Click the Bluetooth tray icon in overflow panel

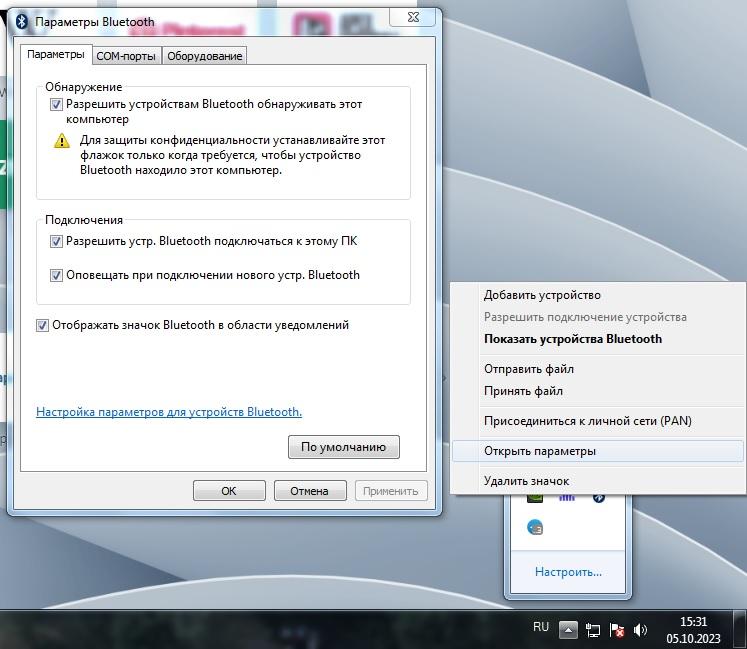[x=599, y=498]
